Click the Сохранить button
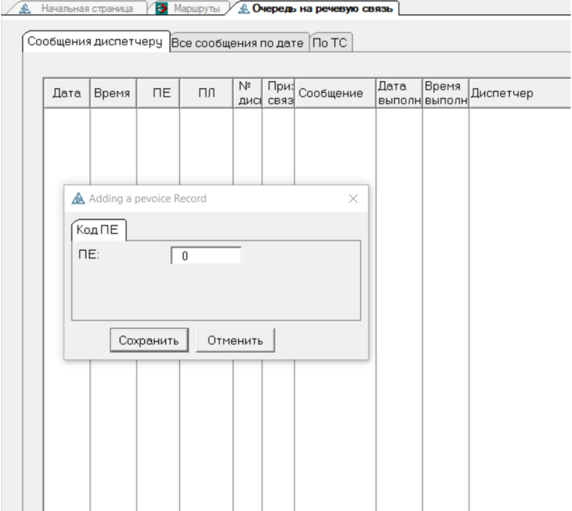572x511 pixels. point(149,340)
